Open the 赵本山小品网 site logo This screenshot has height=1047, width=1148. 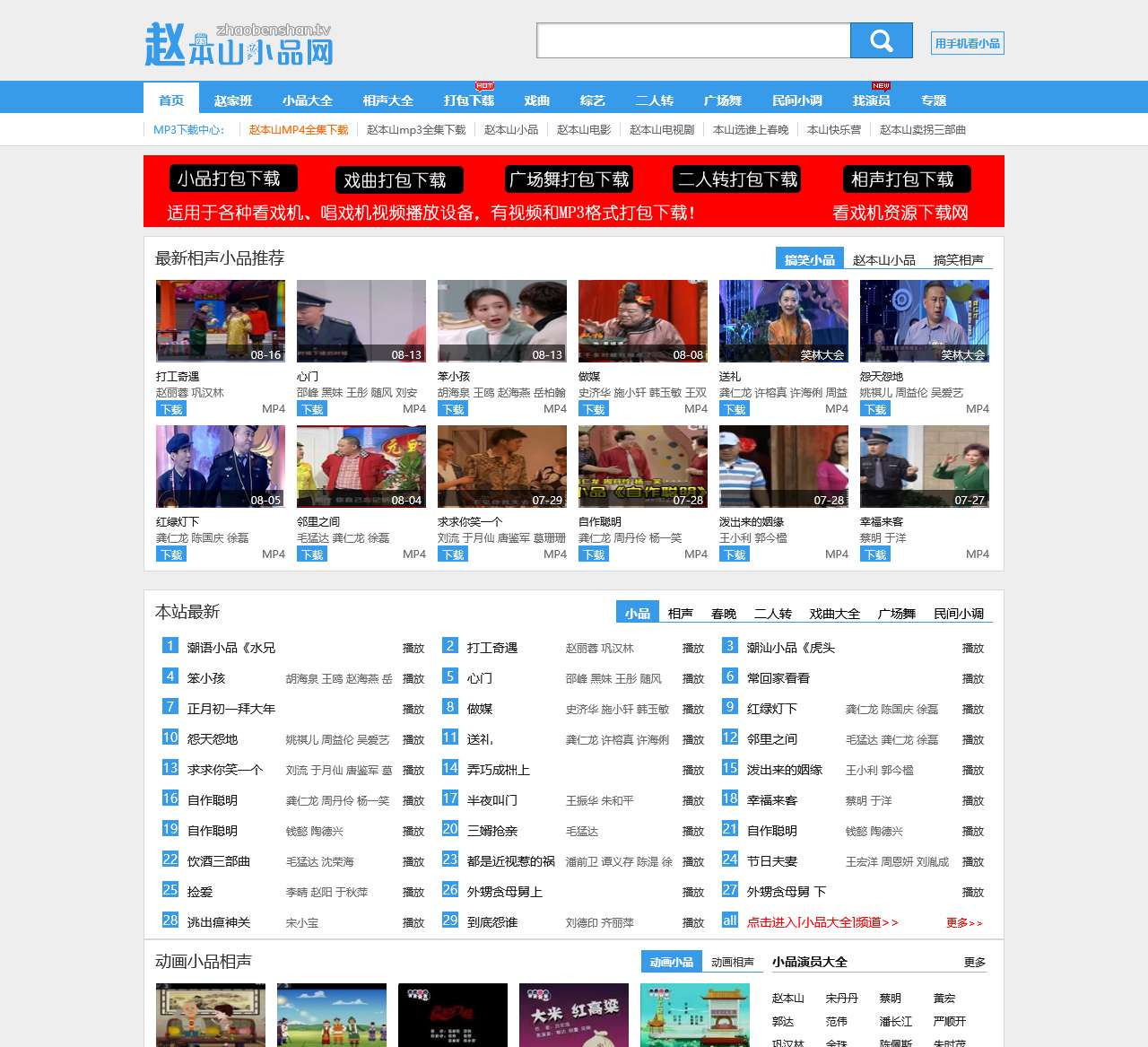(239, 44)
